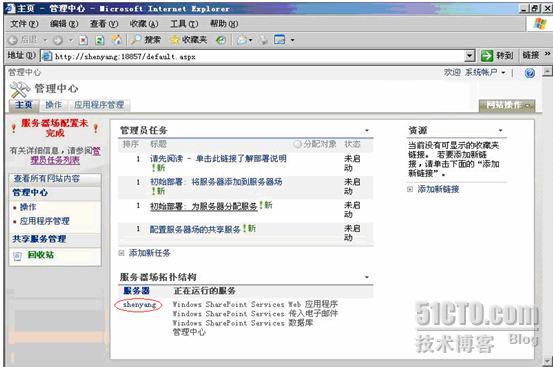Click the vertical scrollbar down arrow
Image resolution: width=553 pixels, height=367 pixels.
547,362
